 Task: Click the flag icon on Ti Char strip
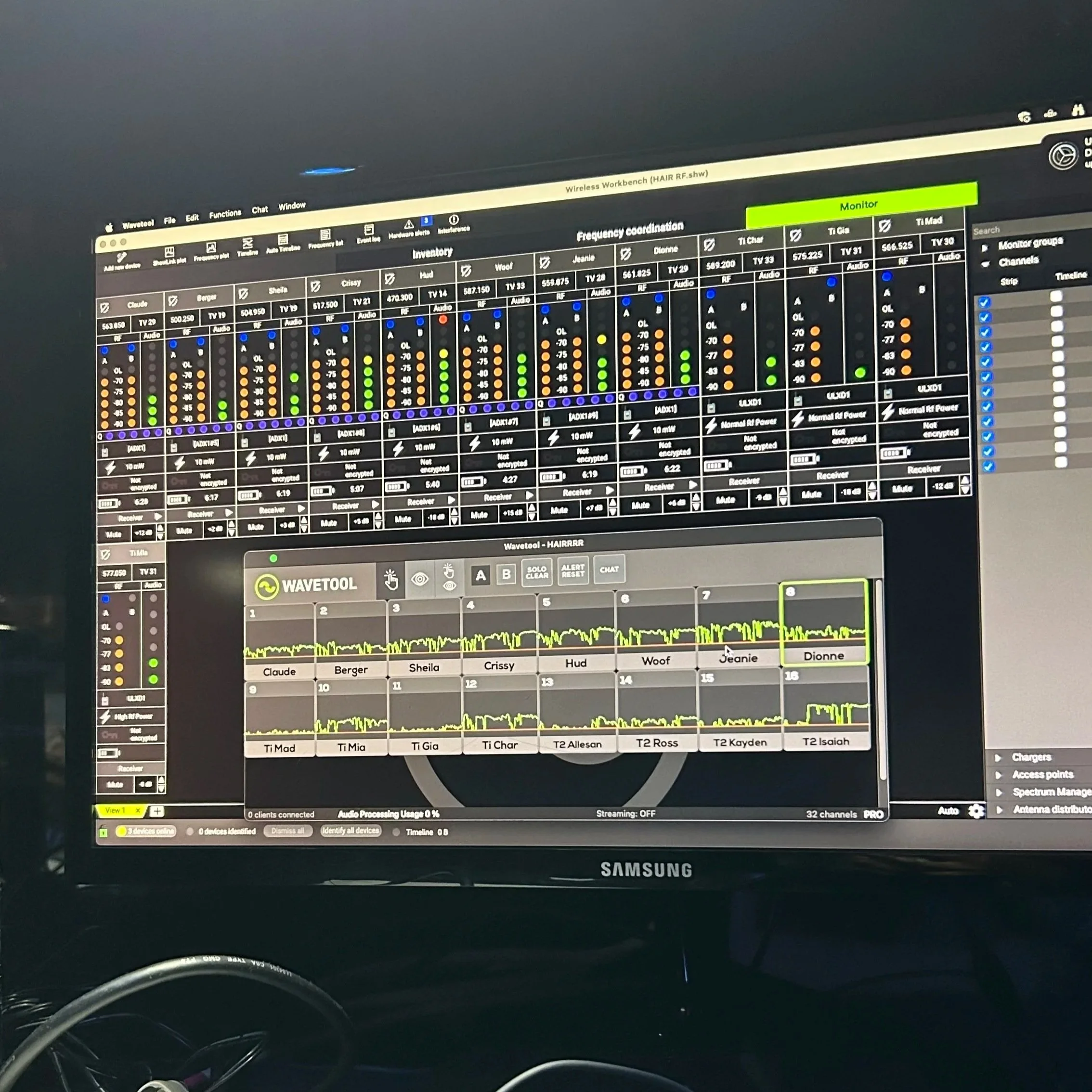point(709,245)
